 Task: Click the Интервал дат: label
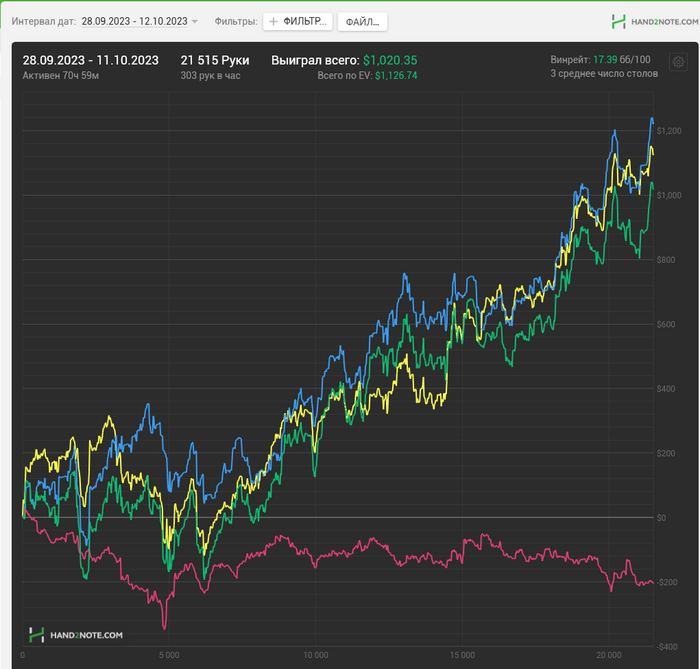(x=44, y=21)
